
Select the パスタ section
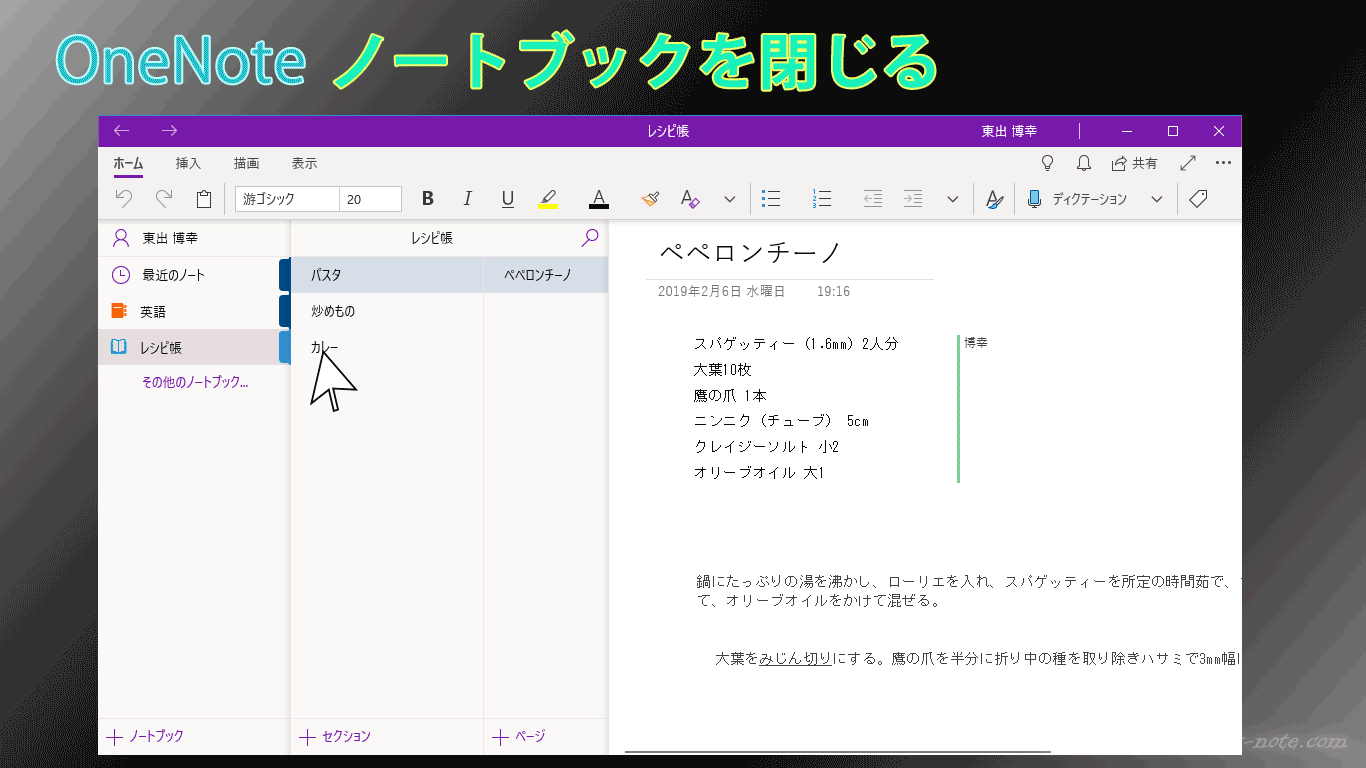[x=387, y=275]
